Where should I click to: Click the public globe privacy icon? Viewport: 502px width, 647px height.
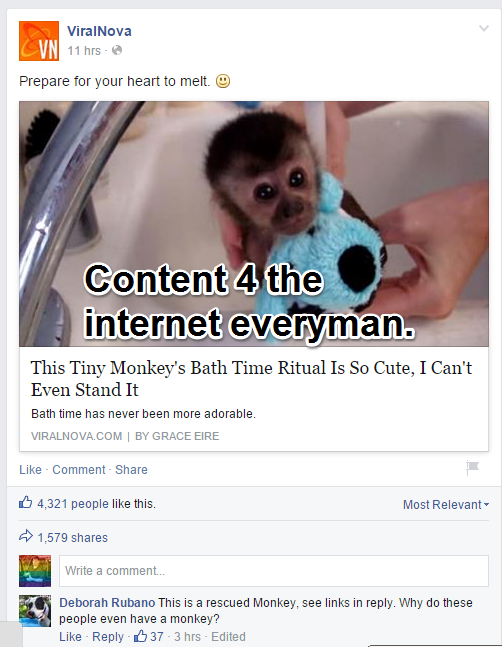(x=117, y=50)
